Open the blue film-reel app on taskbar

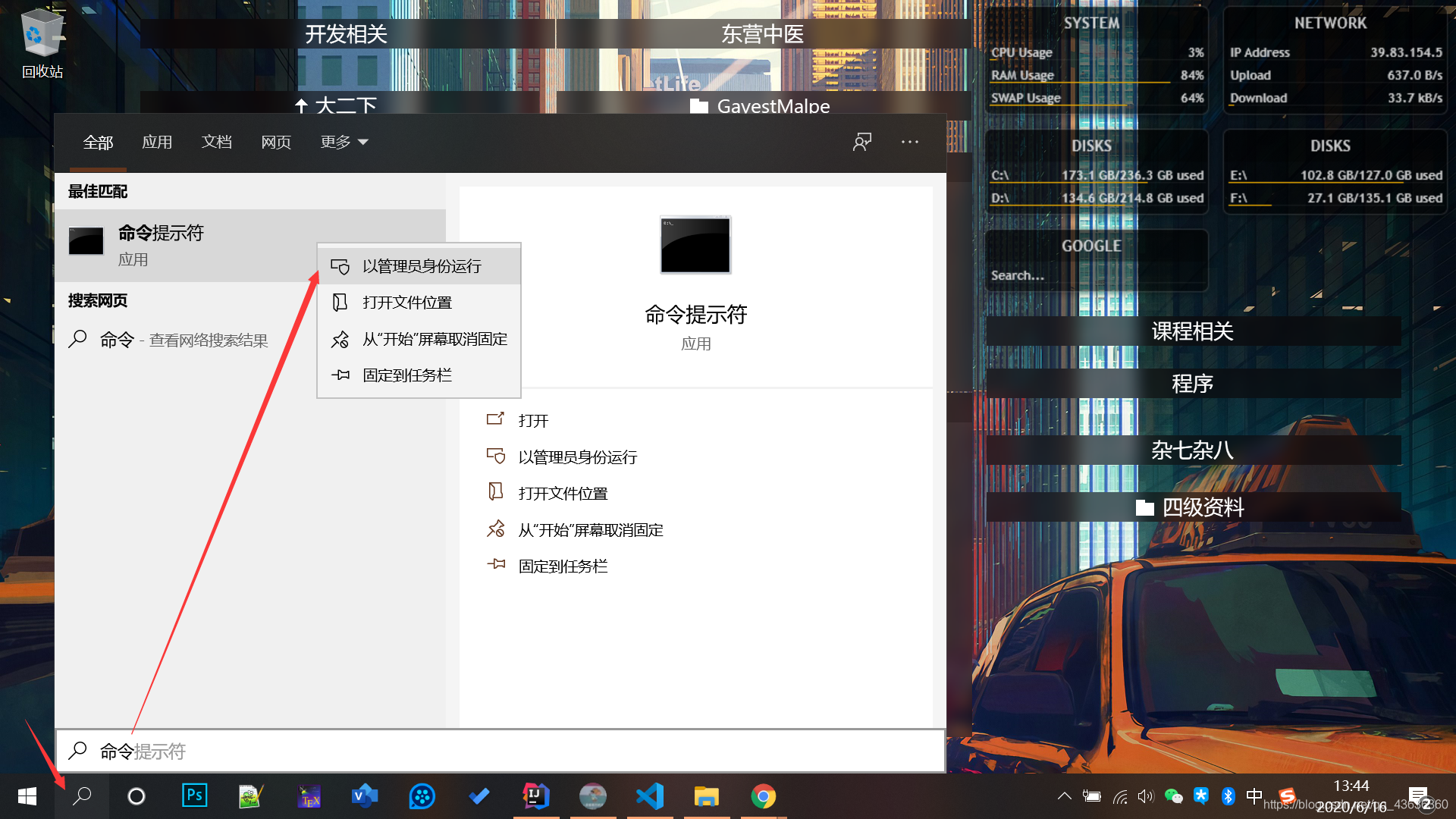click(x=422, y=796)
